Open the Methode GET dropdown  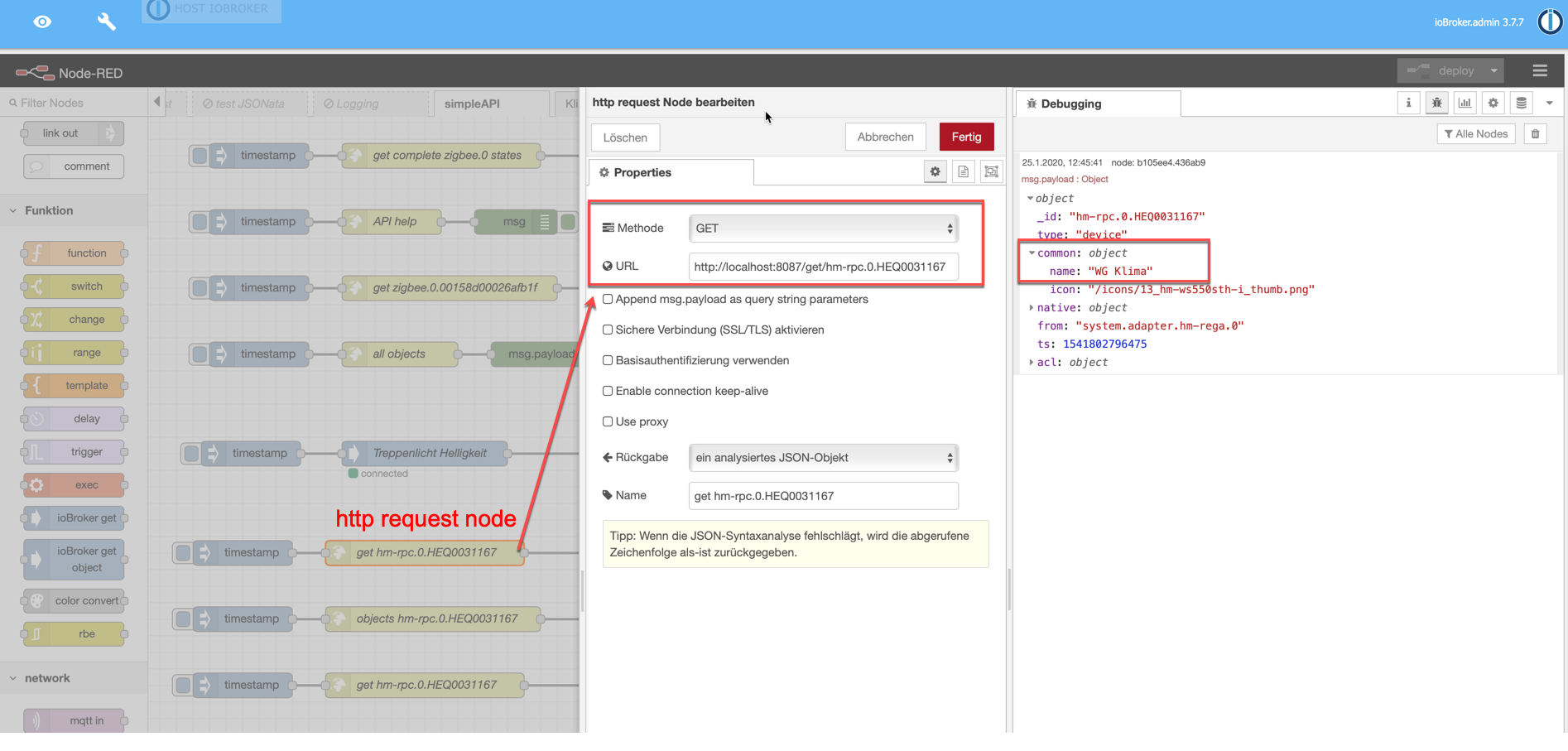pyautogui.click(x=824, y=229)
